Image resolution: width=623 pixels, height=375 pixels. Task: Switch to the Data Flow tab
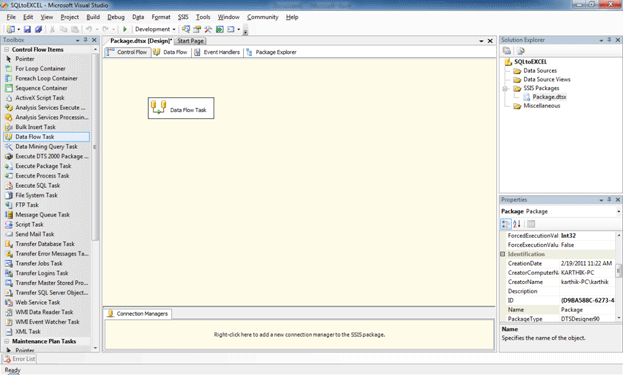[170, 52]
